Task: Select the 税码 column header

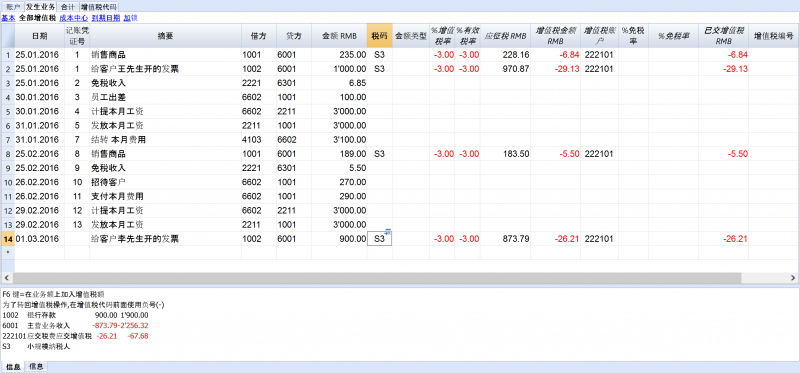Action: click(x=380, y=36)
